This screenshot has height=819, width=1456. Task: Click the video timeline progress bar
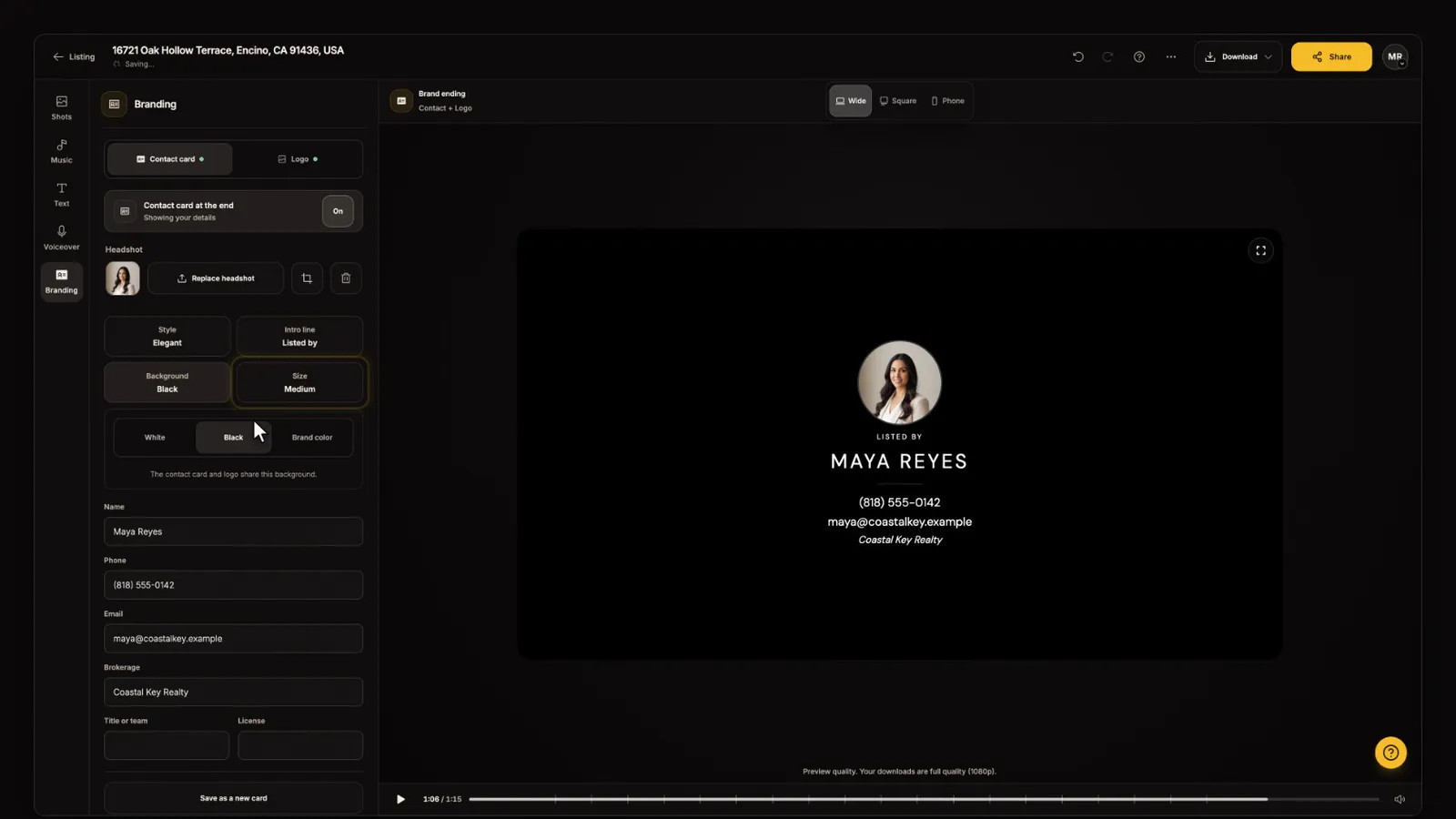point(924,799)
